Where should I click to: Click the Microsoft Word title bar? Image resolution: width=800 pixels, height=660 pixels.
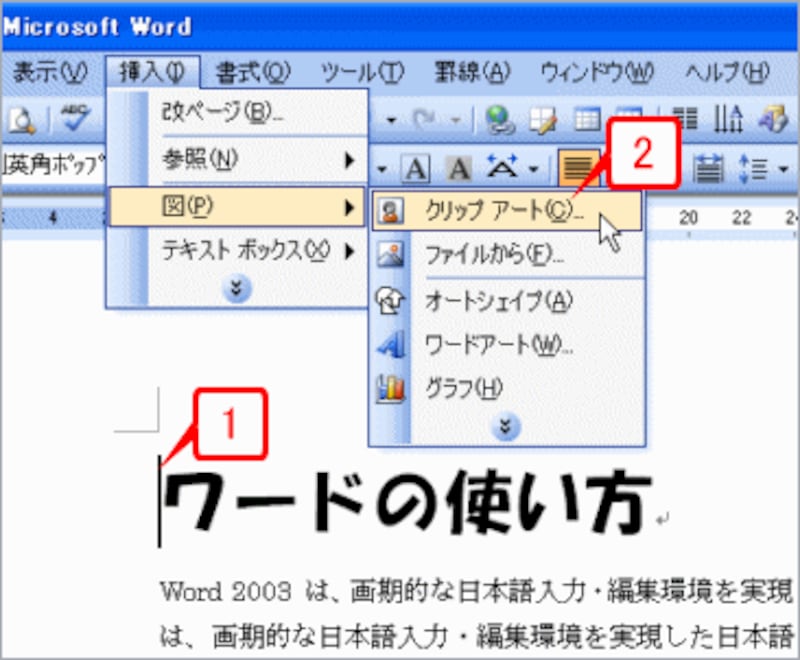pyautogui.click(x=400, y=27)
